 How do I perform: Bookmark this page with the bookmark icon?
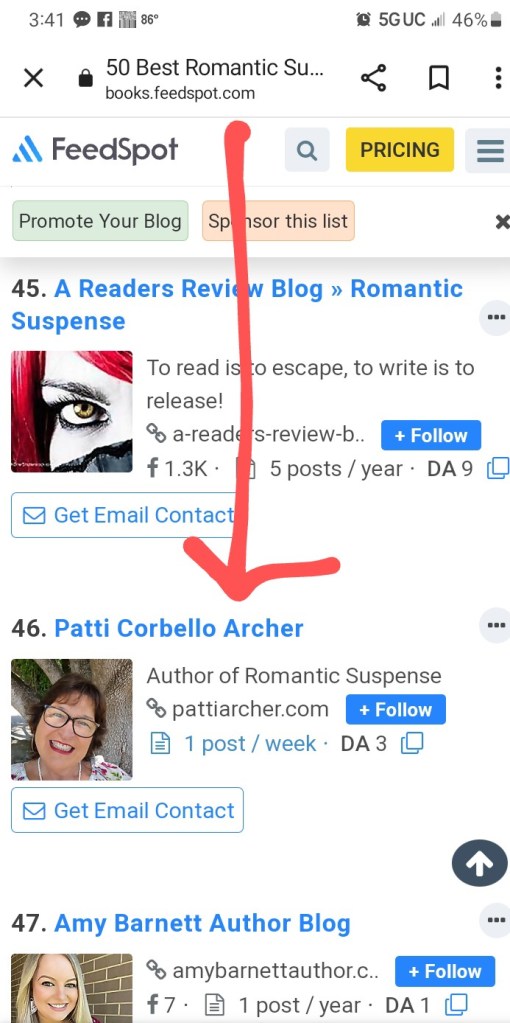pos(439,78)
